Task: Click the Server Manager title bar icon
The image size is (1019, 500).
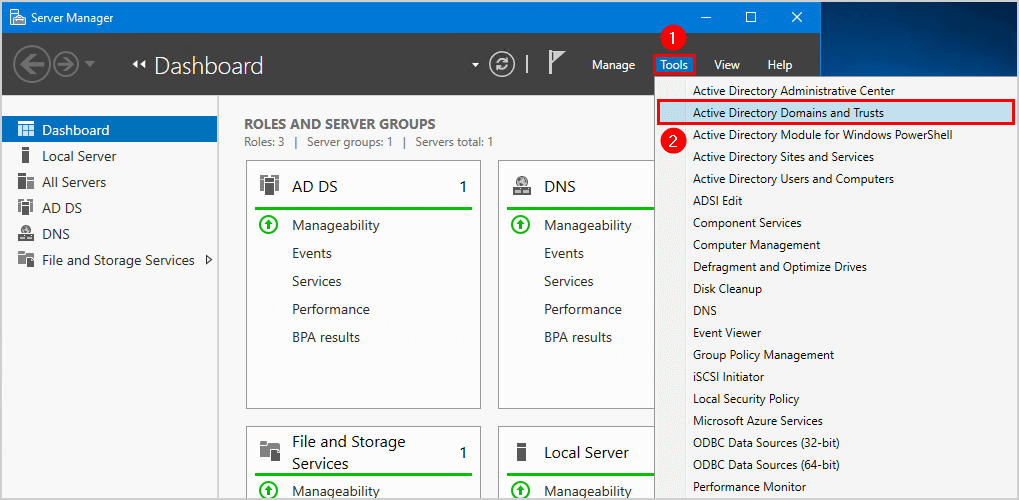Action: [18, 18]
